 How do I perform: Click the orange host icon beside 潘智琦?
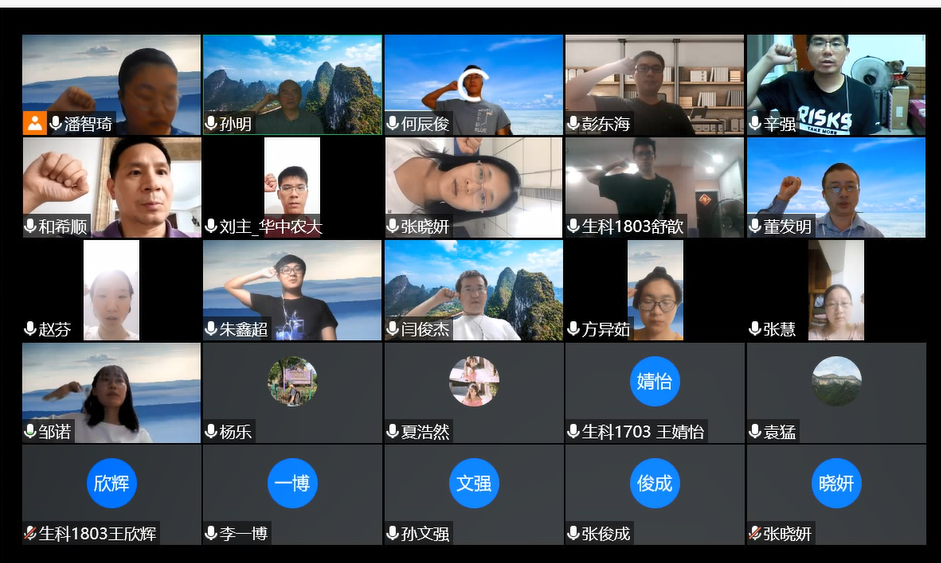(35, 124)
